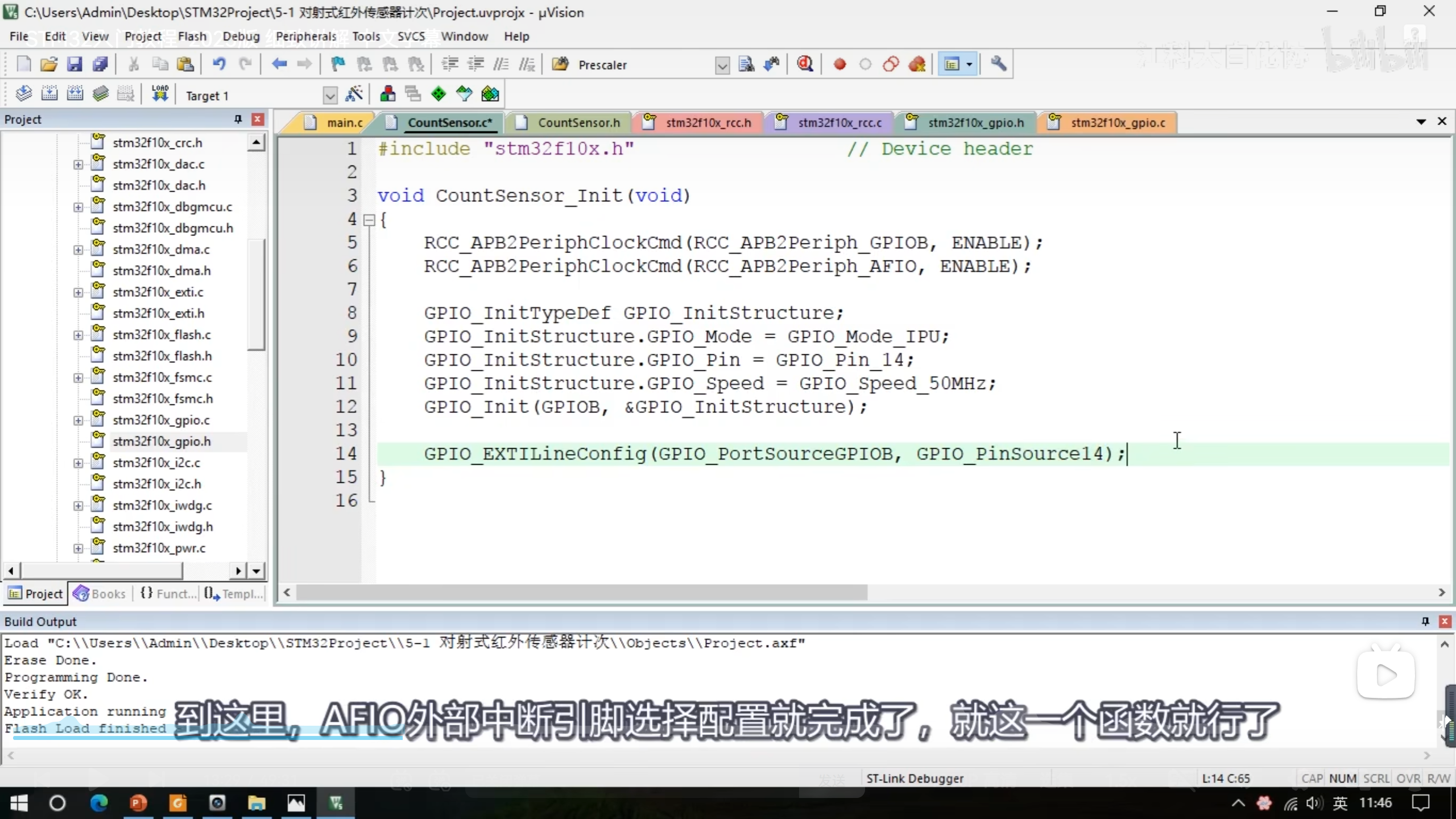Click the Download LOAD icon

click(x=160, y=94)
